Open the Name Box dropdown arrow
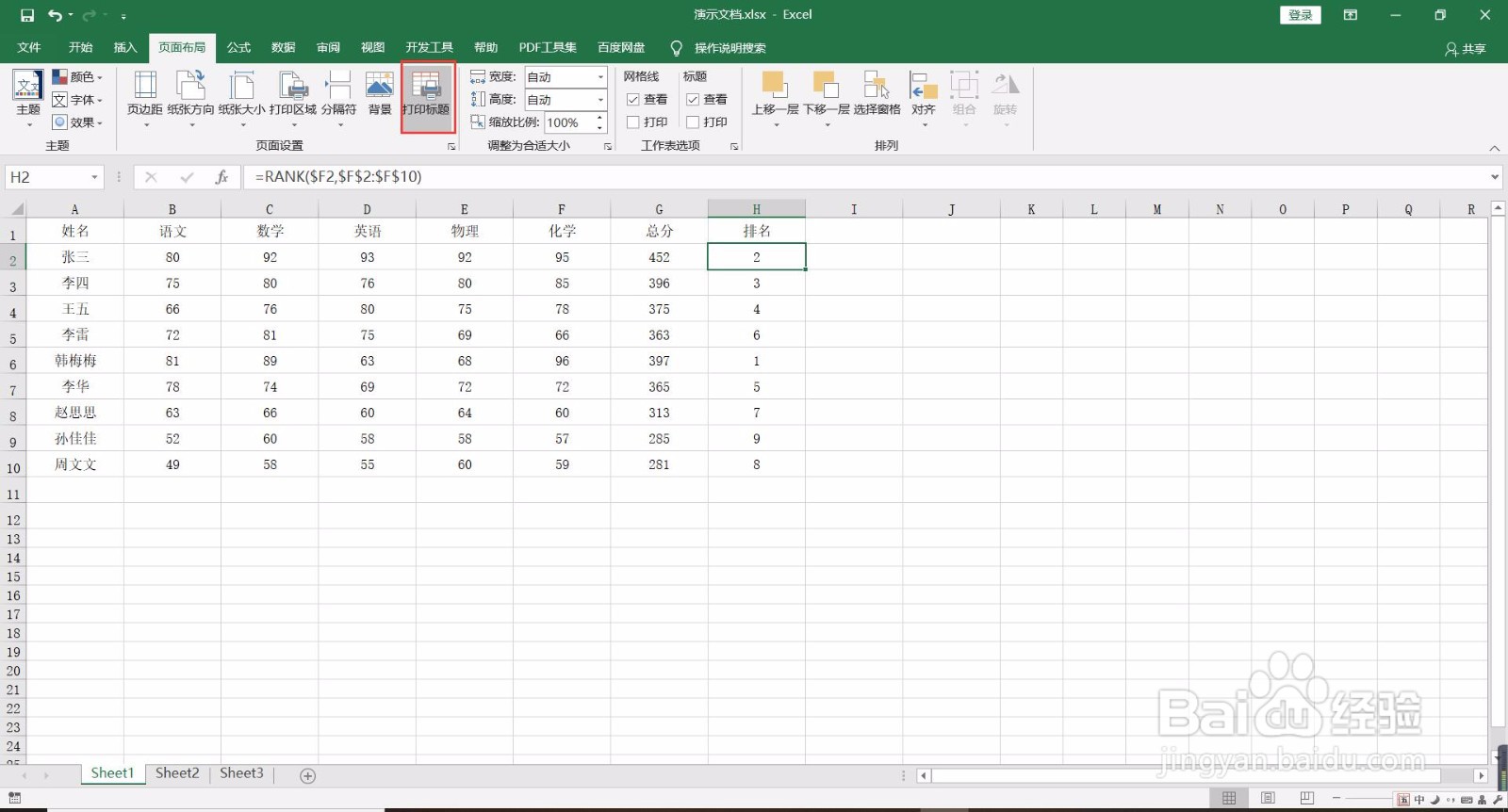 (94, 177)
